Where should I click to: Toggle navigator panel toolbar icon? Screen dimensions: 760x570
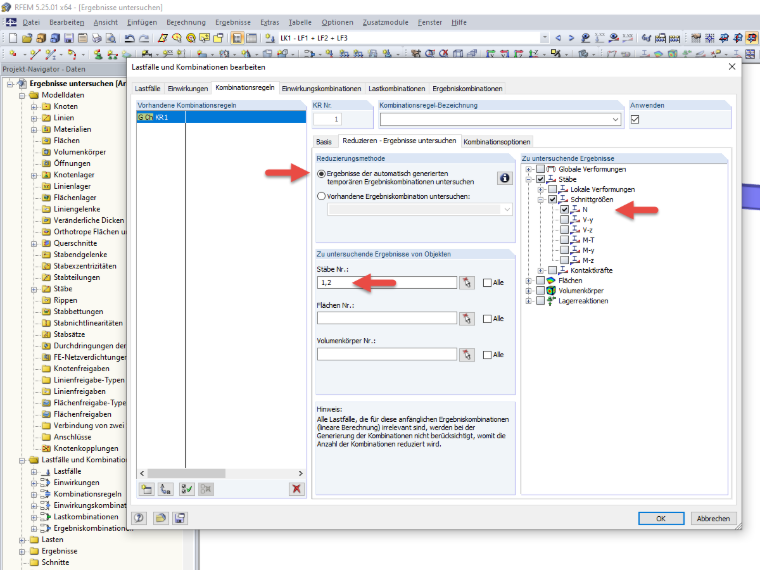[237, 38]
